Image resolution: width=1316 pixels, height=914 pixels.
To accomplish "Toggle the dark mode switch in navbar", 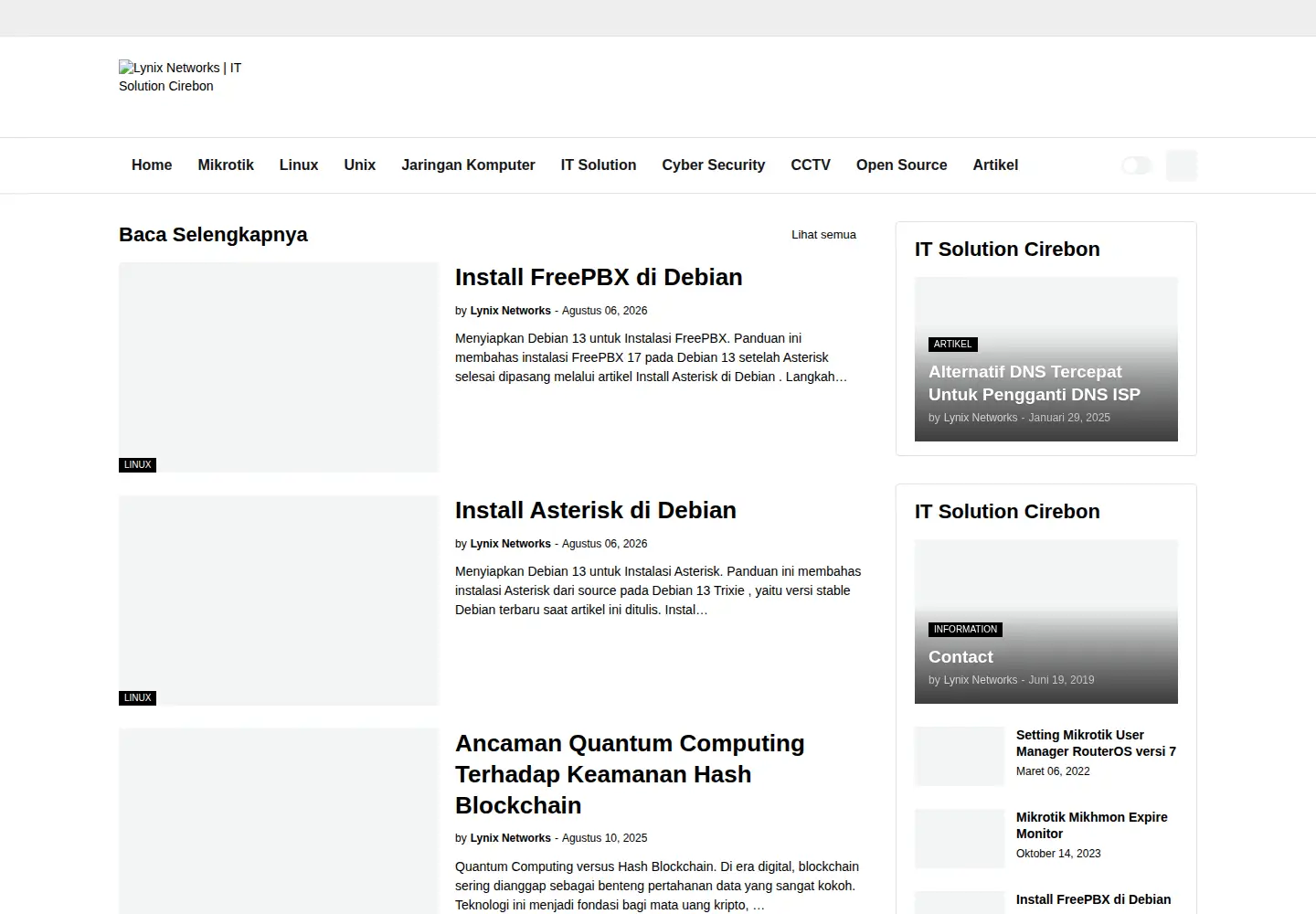I will click(x=1137, y=165).
